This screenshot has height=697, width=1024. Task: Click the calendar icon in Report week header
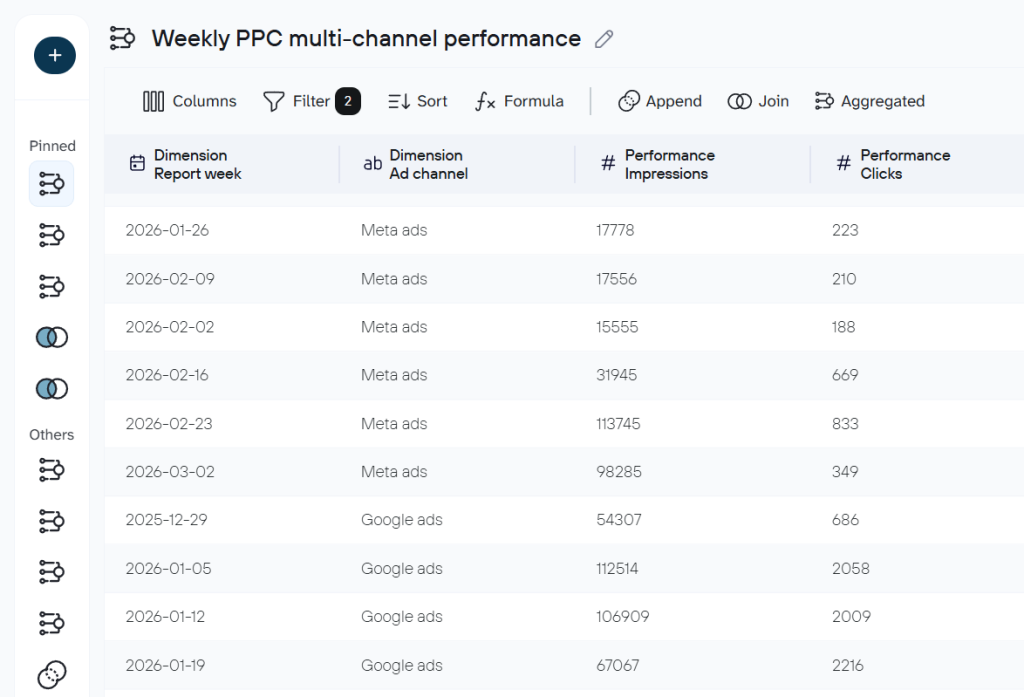pyautogui.click(x=137, y=163)
